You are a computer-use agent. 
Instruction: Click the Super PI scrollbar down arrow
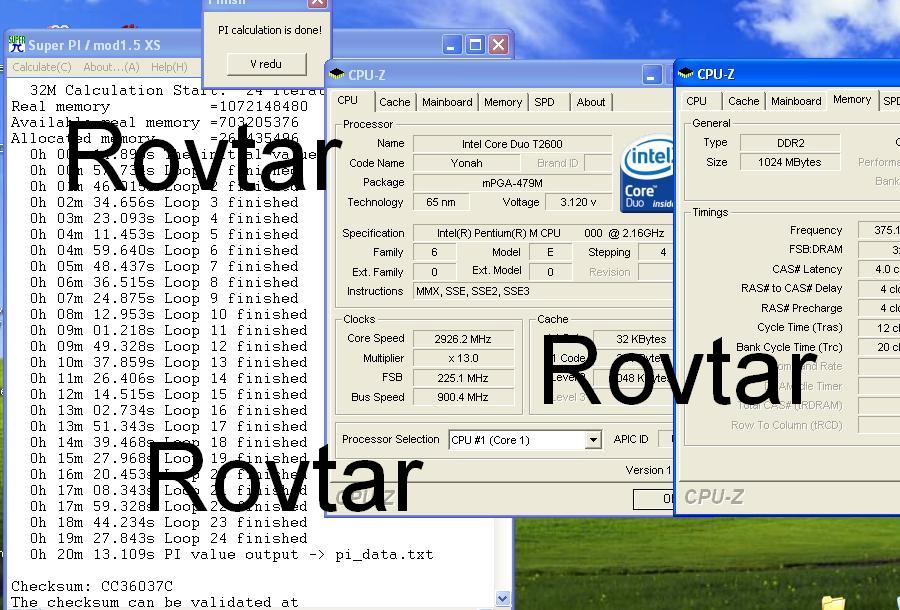503,599
